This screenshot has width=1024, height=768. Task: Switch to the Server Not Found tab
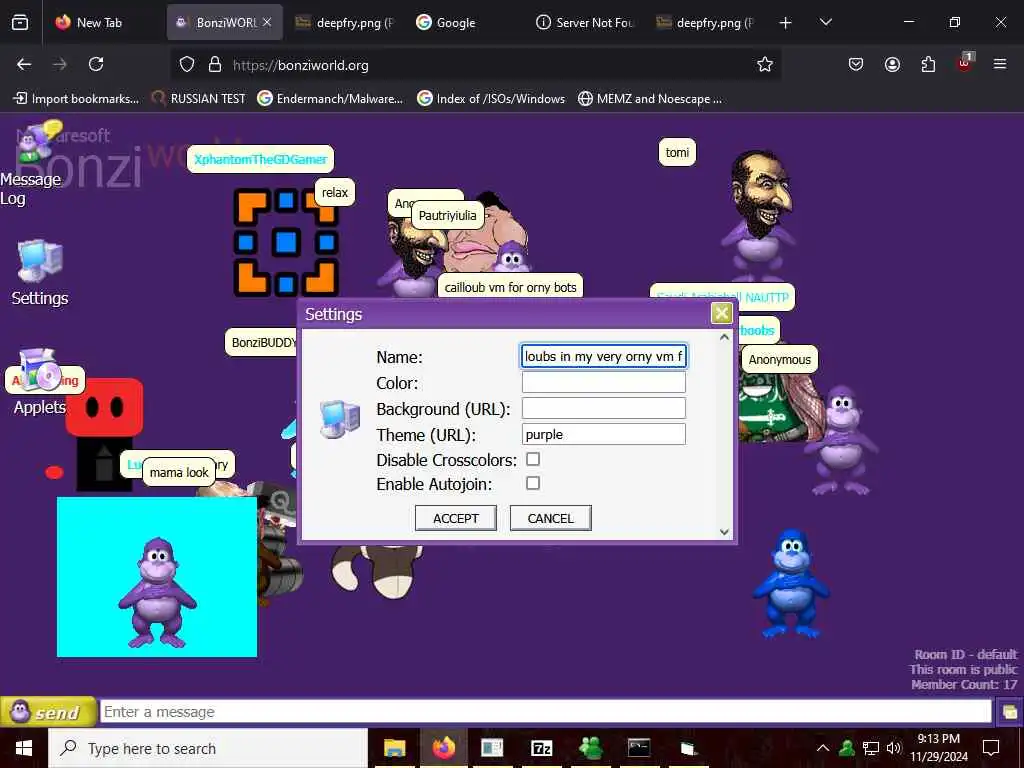click(x=584, y=23)
